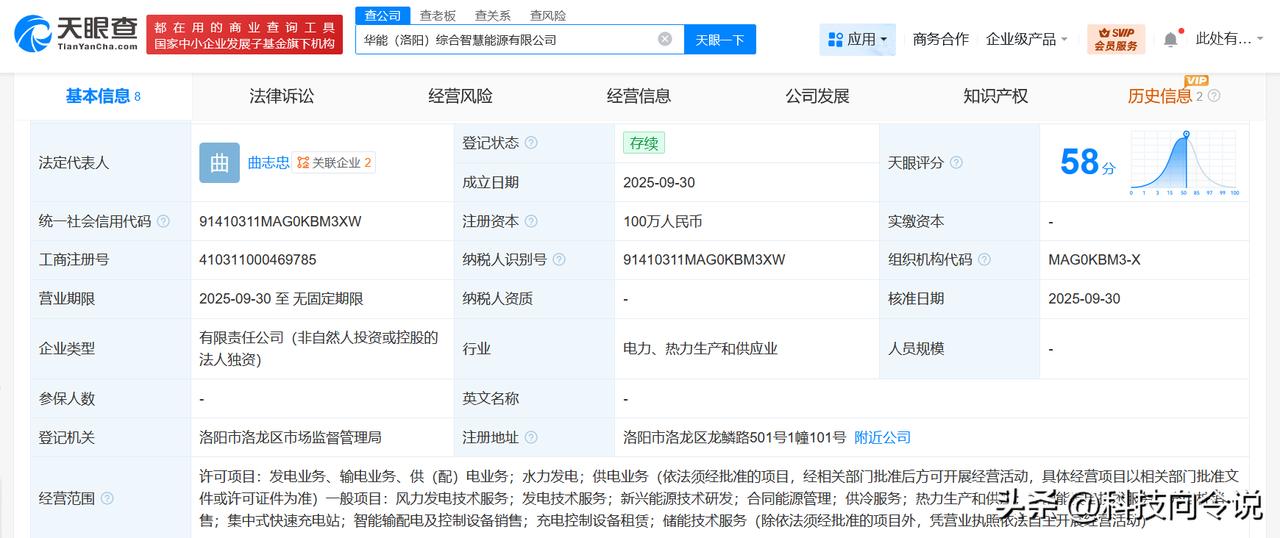
Task: Click organization code MAG0KBM3-X
Action: [x=1094, y=259]
